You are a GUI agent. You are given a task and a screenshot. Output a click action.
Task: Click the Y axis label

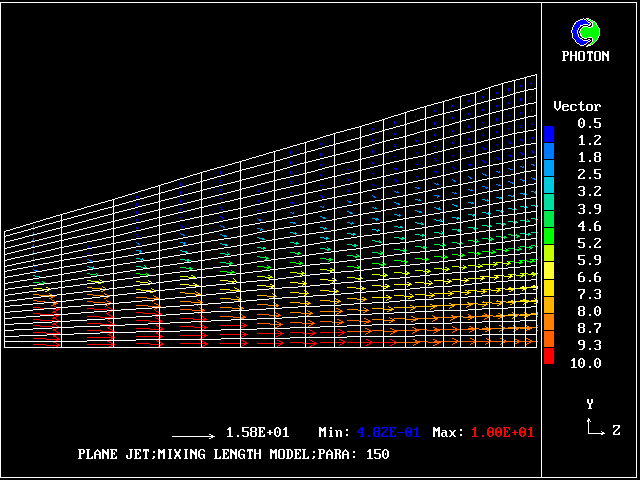click(x=590, y=404)
